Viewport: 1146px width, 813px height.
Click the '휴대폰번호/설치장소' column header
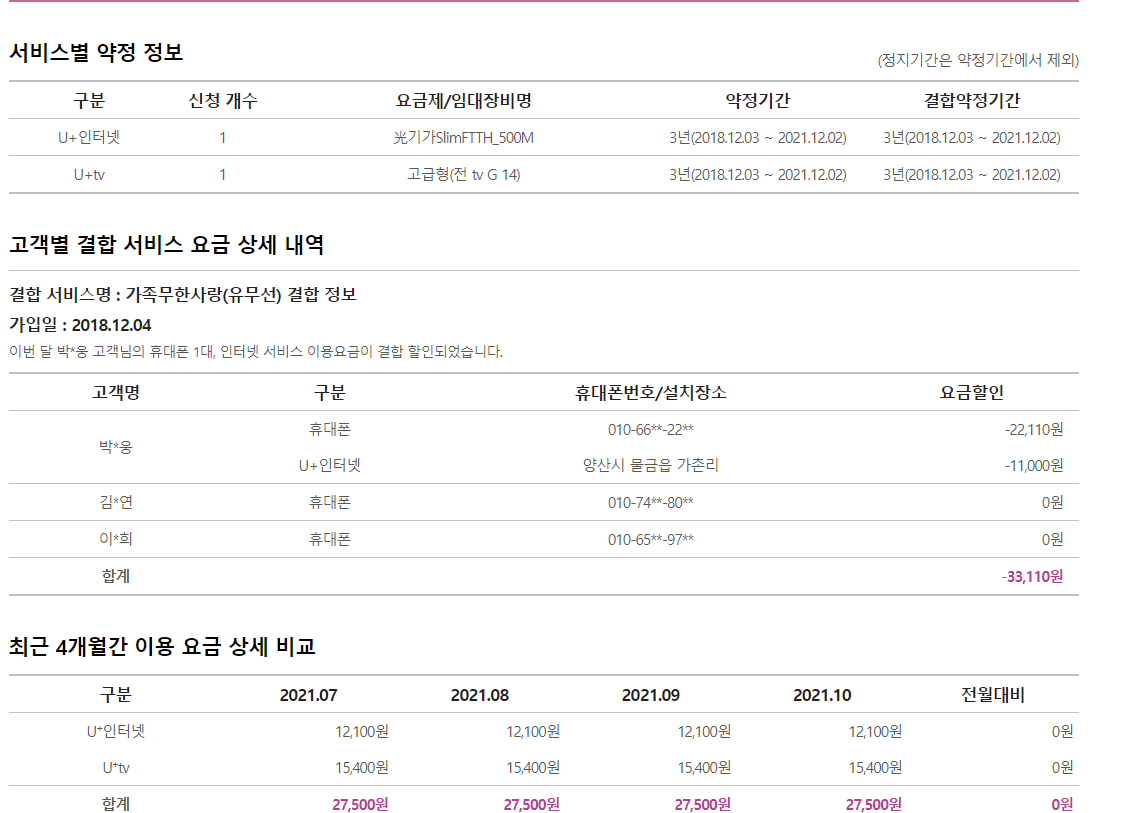click(x=650, y=393)
